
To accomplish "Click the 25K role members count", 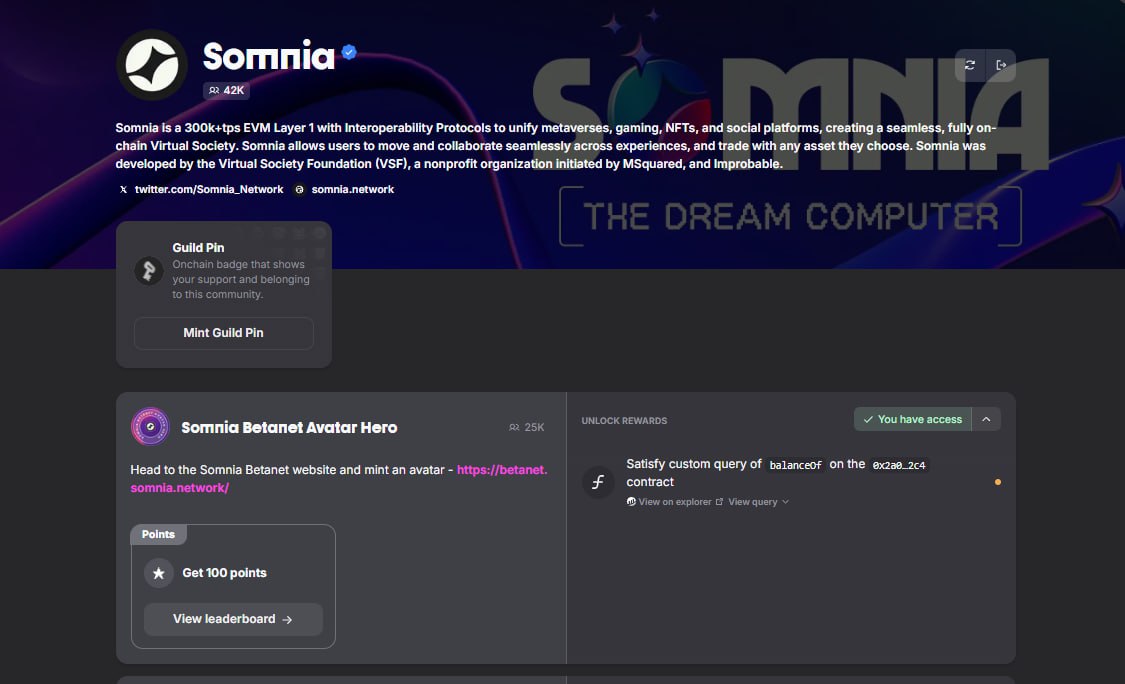I will pos(527,427).
